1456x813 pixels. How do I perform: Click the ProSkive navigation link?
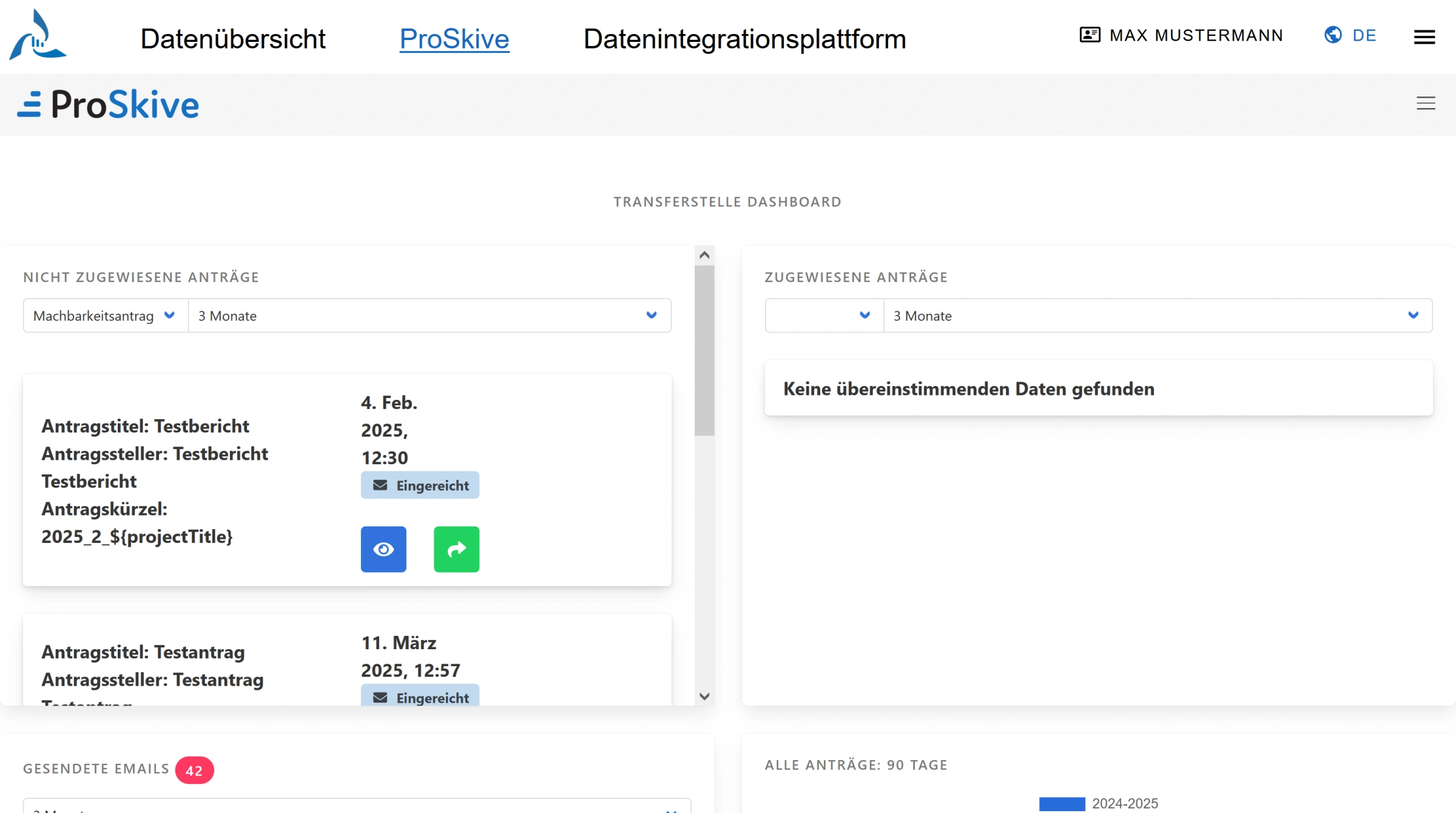tap(454, 39)
